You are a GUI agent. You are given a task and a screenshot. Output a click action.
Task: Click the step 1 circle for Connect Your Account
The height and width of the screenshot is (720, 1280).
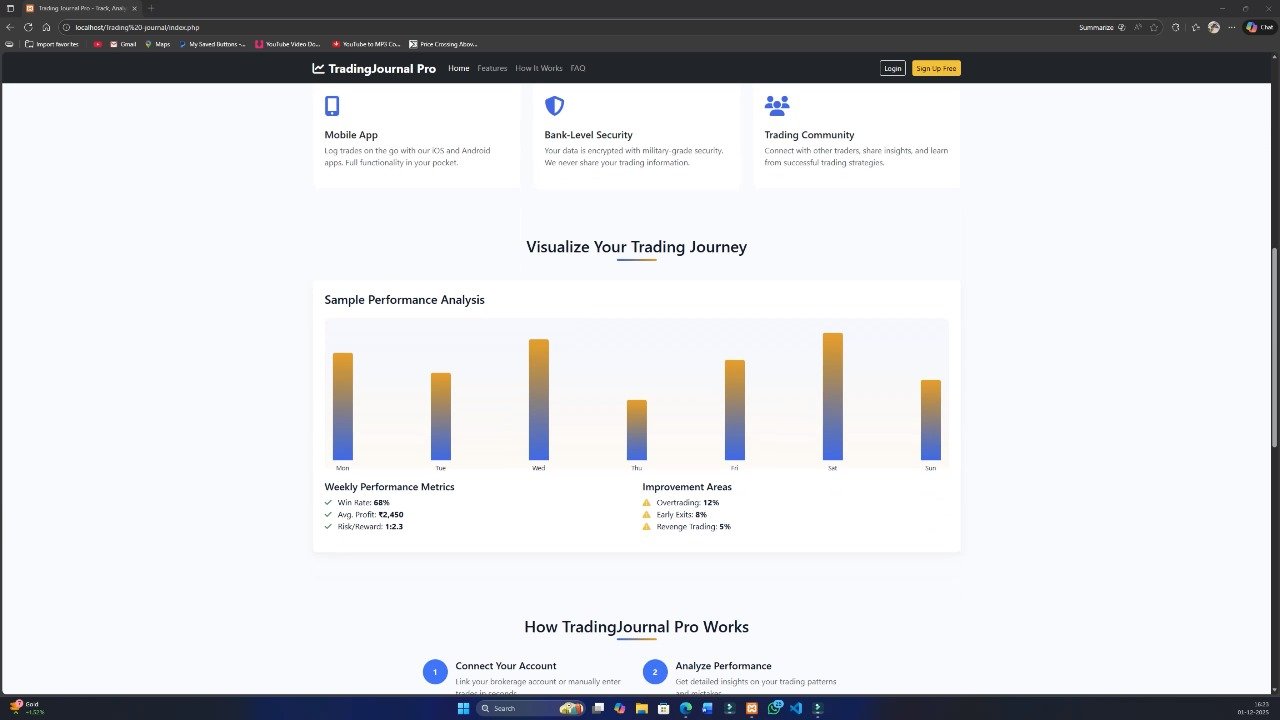pos(435,672)
